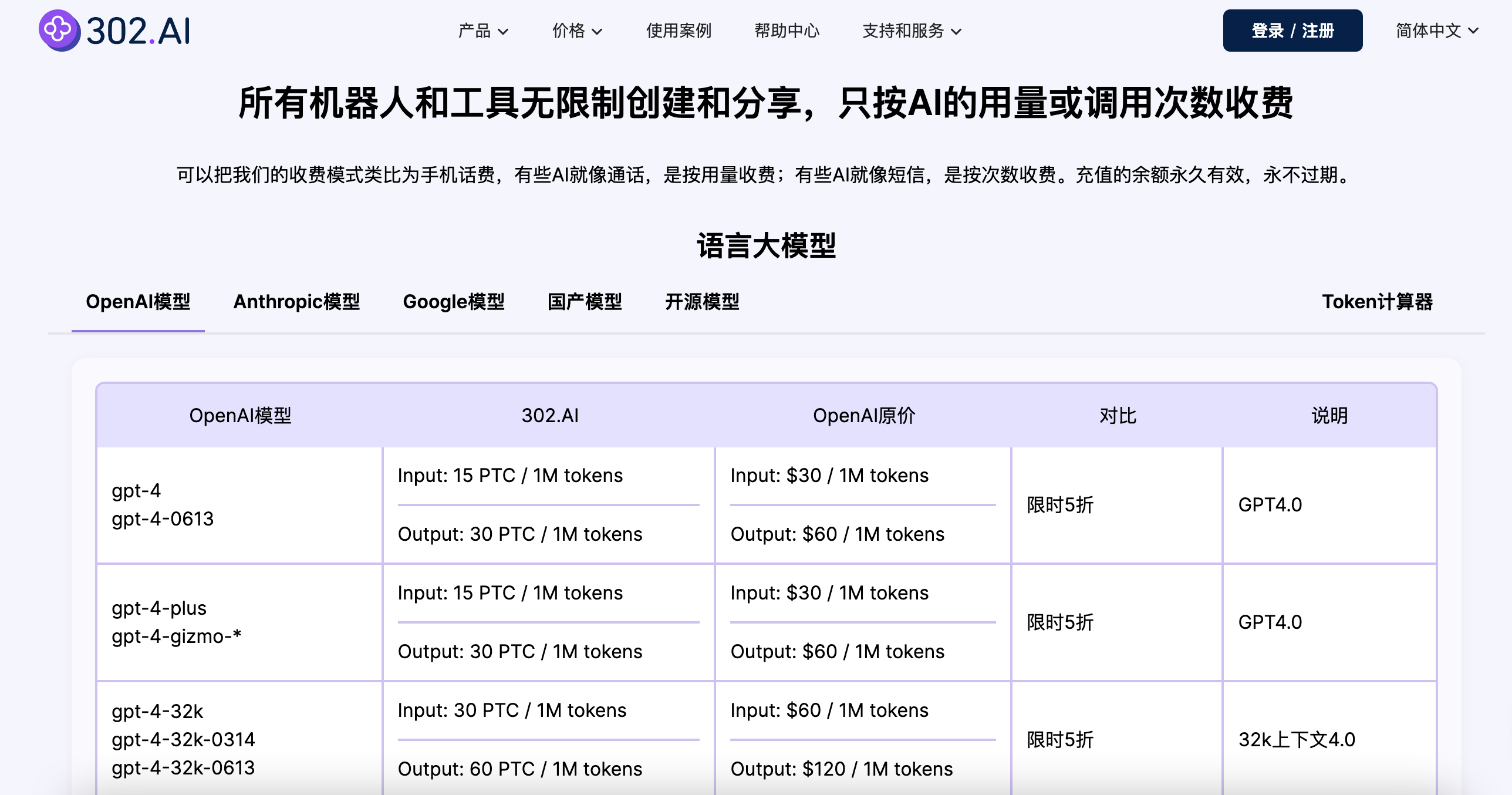This screenshot has height=795, width=1512.
Task: Open the Token计算器 tool
Action: coord(1378,302)
